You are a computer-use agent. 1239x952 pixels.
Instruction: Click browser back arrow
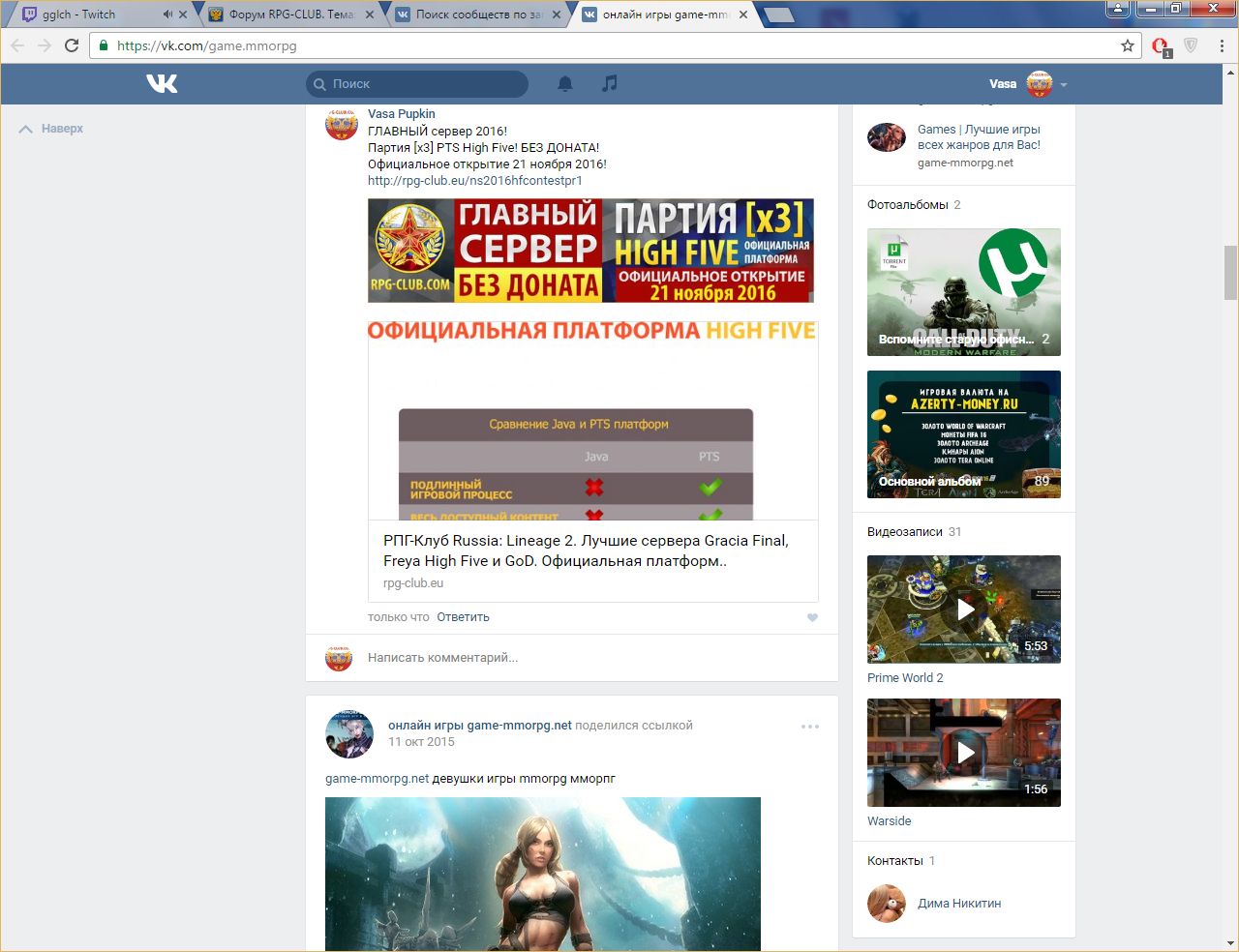17,45
